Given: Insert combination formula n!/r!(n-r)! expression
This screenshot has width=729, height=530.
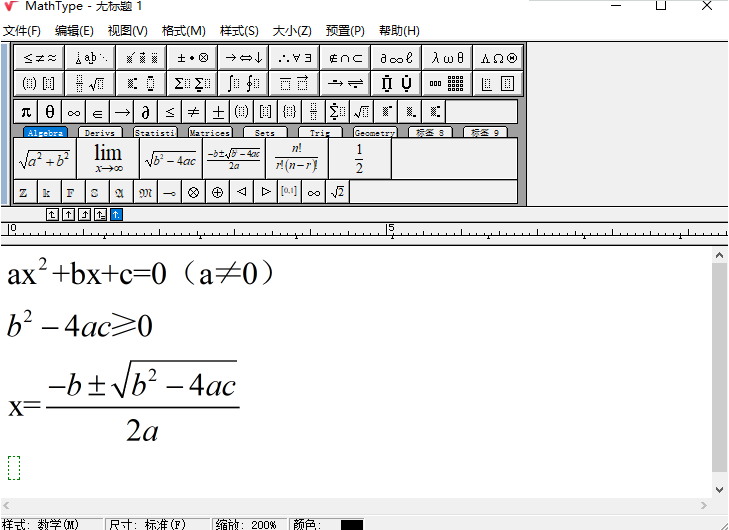Looking at the screenshot, I should pos(297,159).
